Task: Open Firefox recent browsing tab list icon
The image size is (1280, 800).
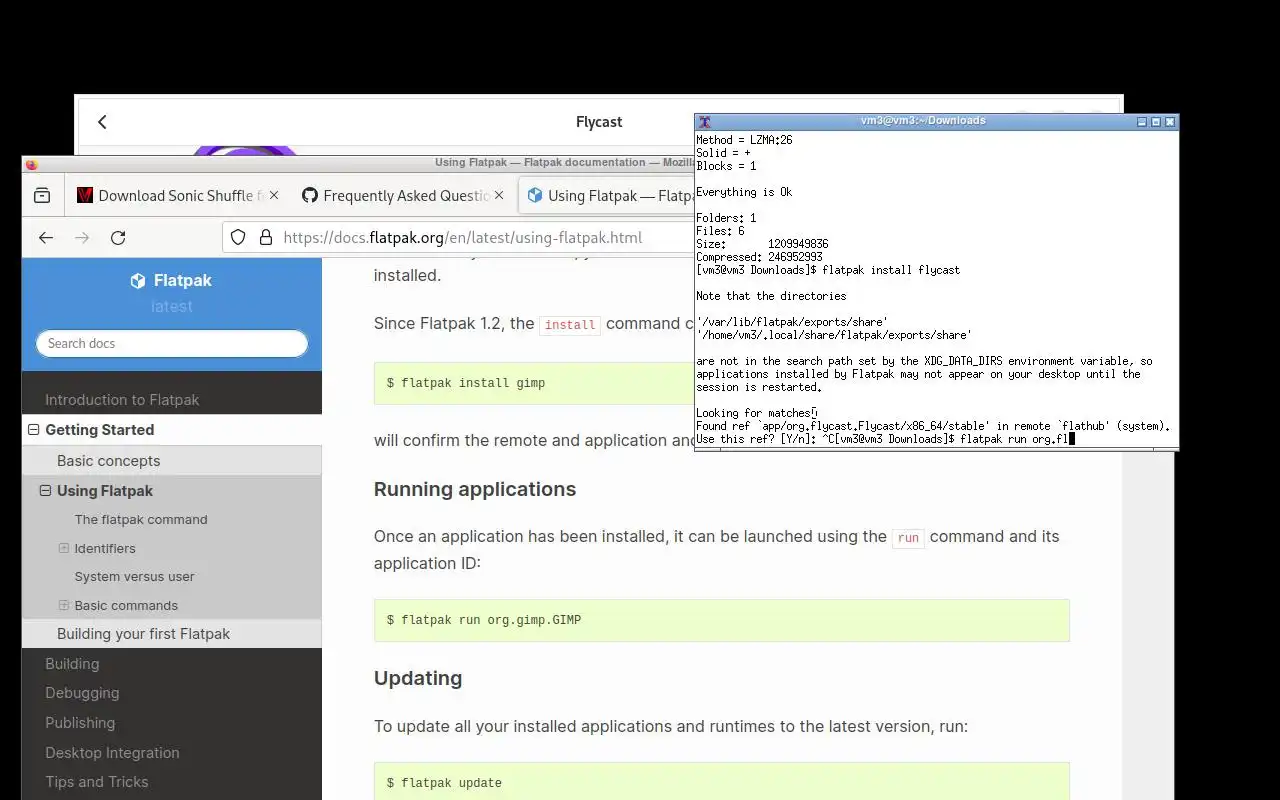Action: click(42, 196)
